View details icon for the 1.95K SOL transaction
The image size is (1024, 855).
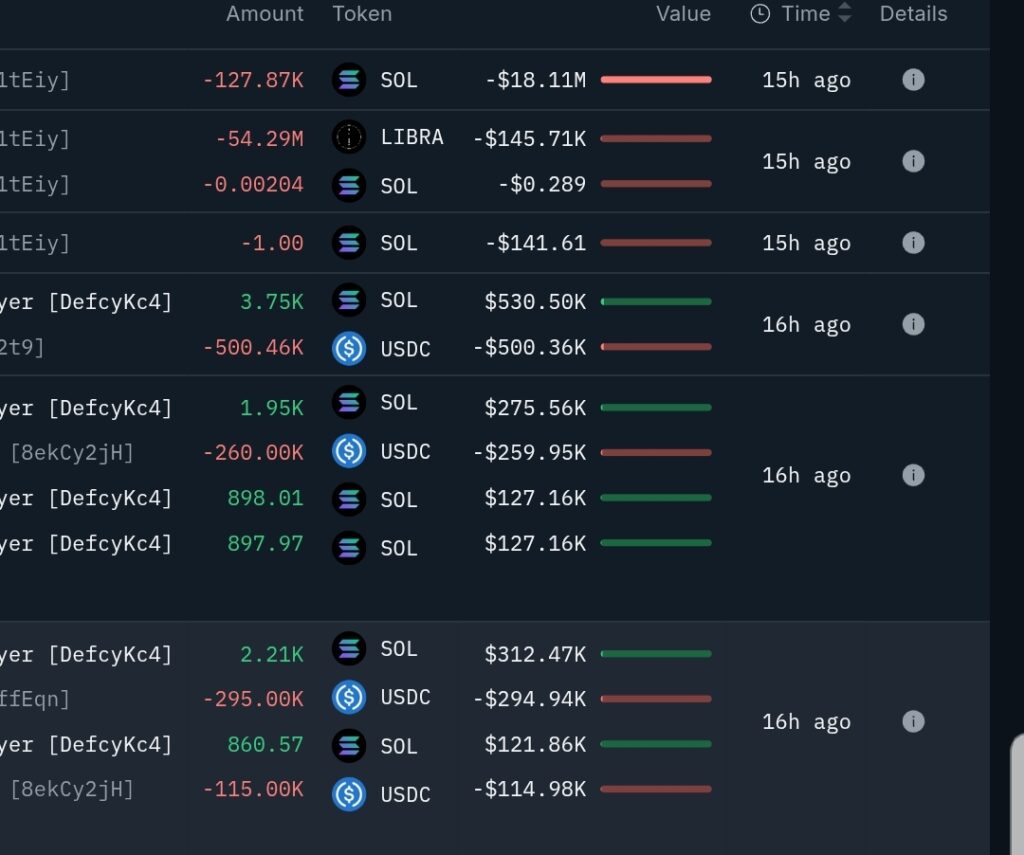point(913,475)
